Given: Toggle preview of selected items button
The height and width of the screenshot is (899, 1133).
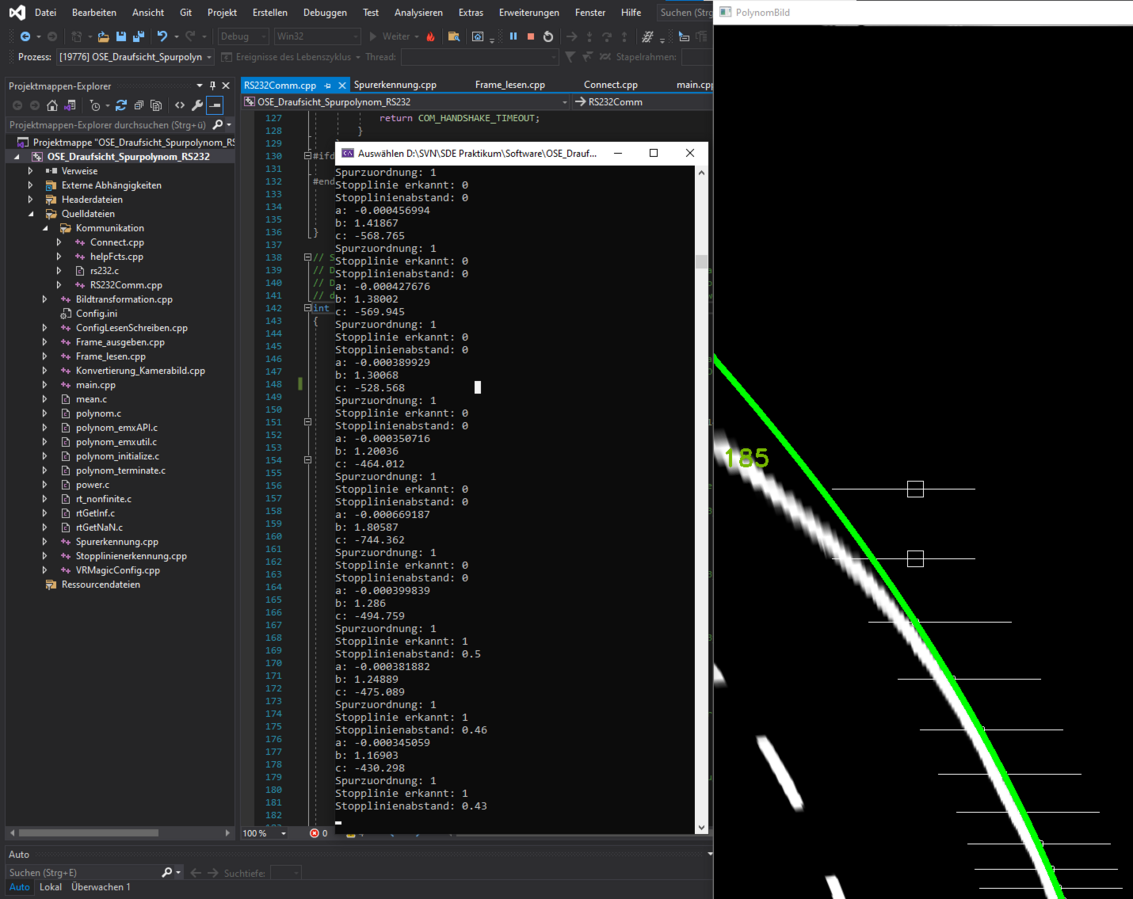Looking at the screenshot, I should (x=215, y=105).
